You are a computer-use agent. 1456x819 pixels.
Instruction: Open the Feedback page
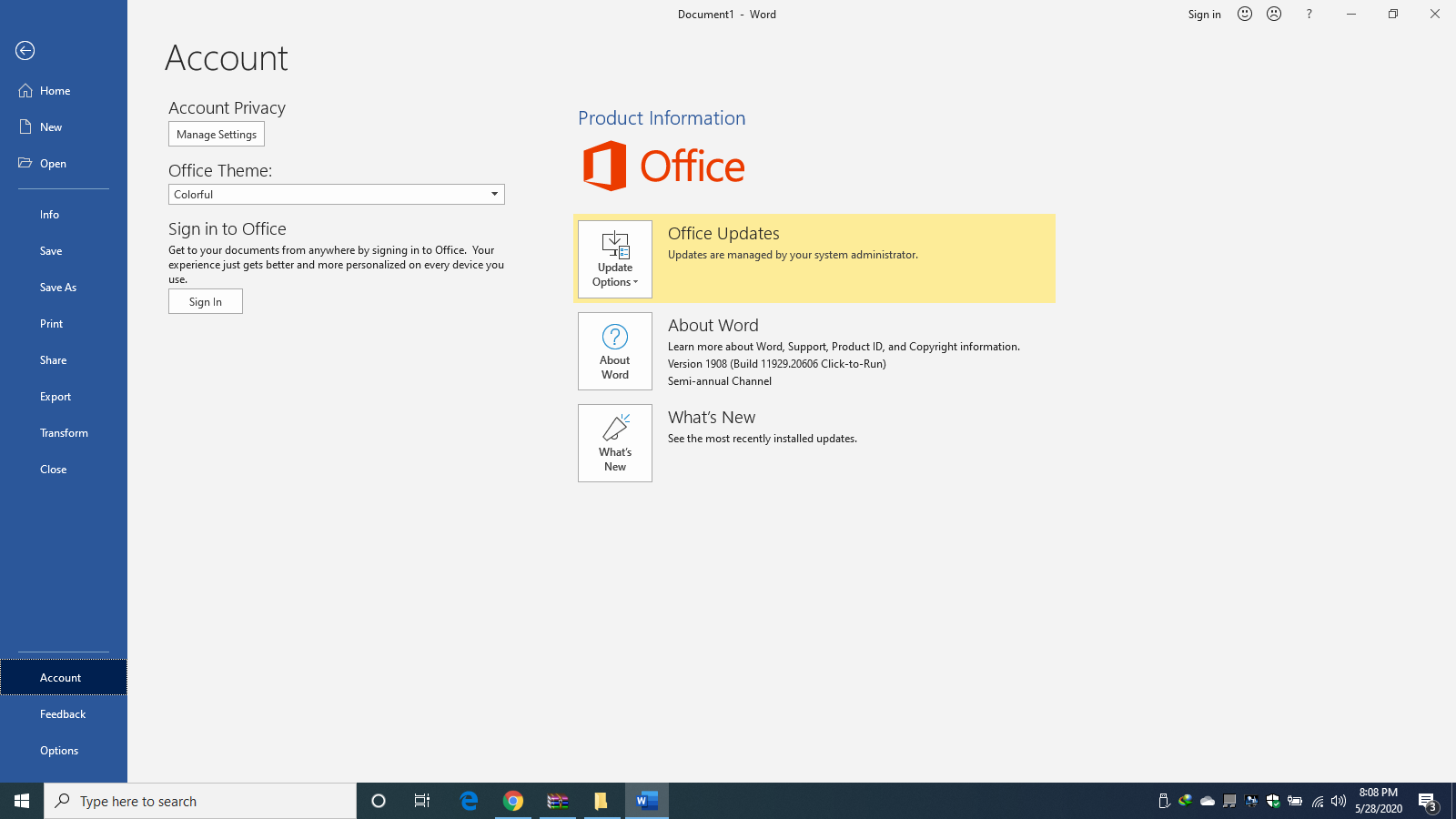pos(64,714)
